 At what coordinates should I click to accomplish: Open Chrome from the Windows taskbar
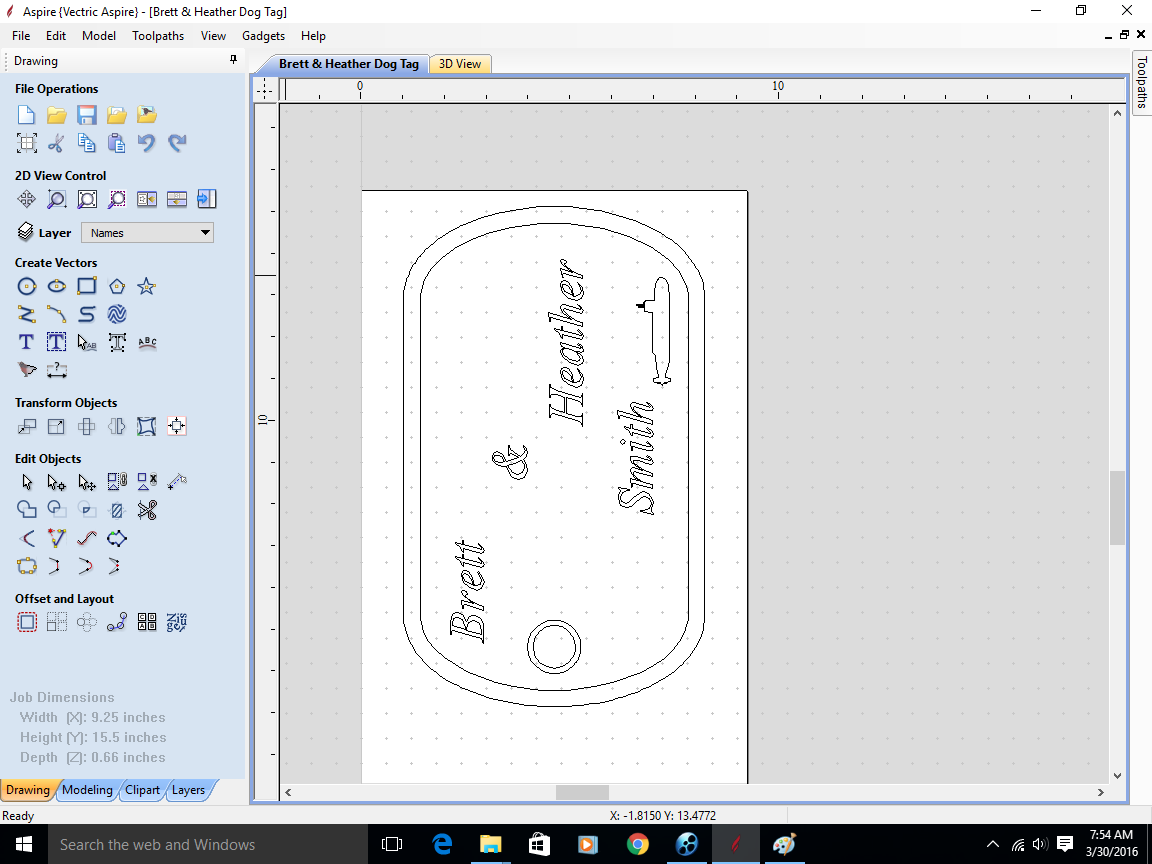click(637, 844)
